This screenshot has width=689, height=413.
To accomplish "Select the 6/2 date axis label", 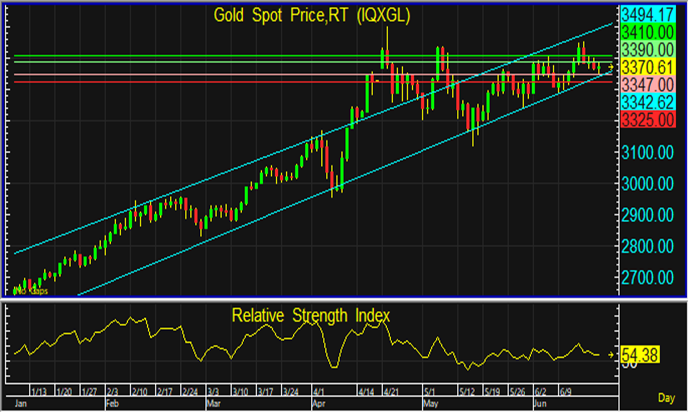I will click(x=540, y=392).
